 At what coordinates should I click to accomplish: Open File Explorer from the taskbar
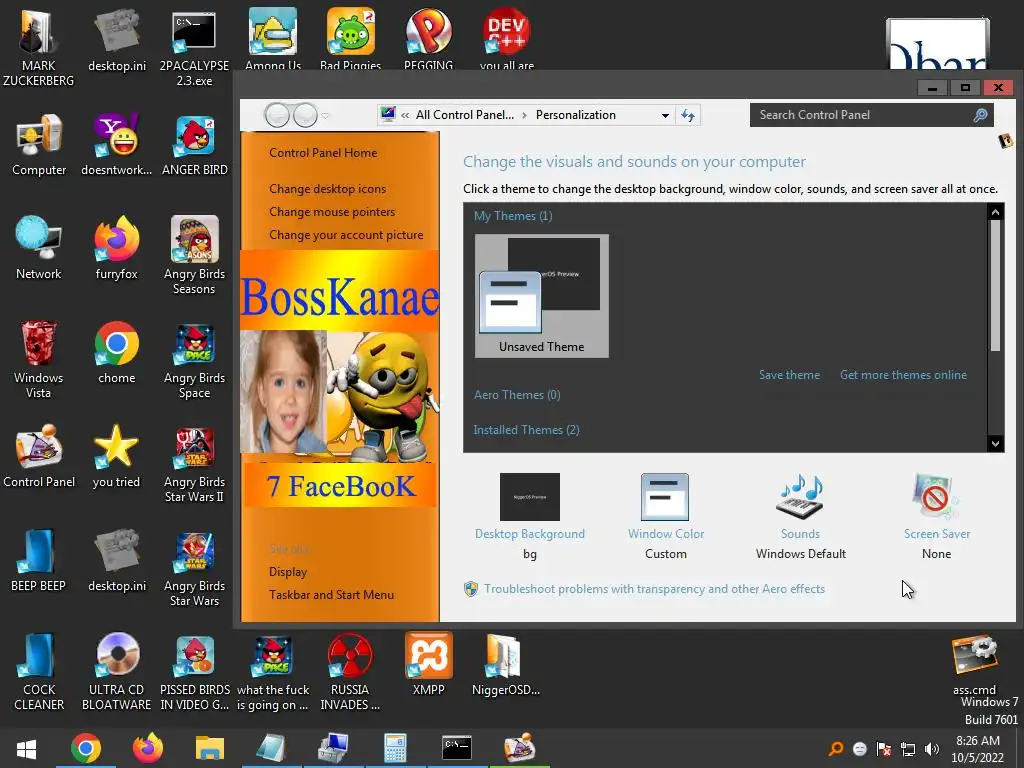click(x=210, y=748)
